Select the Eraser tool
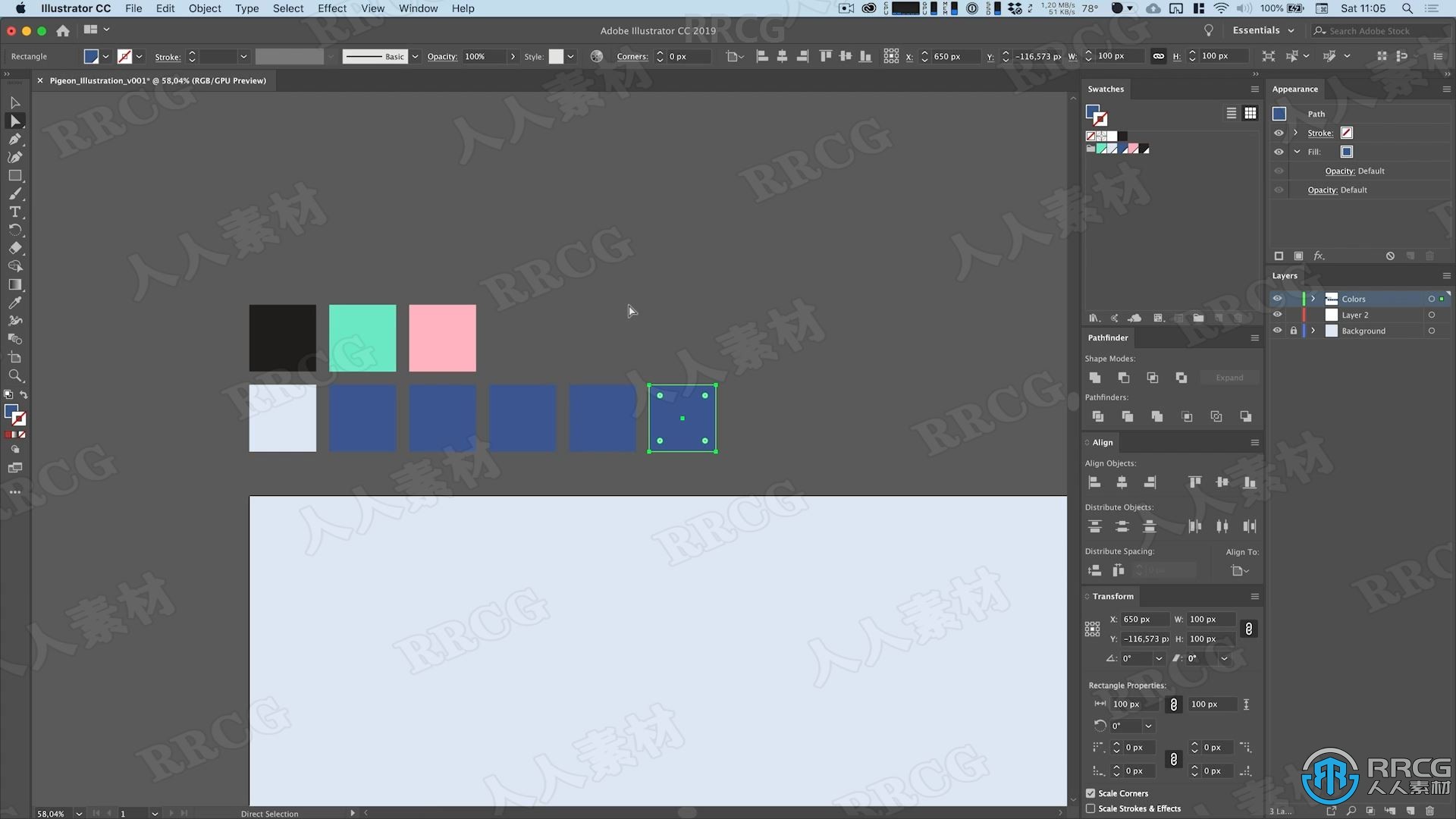Viewport: 1456px width, 819px height. click(15, 249)
